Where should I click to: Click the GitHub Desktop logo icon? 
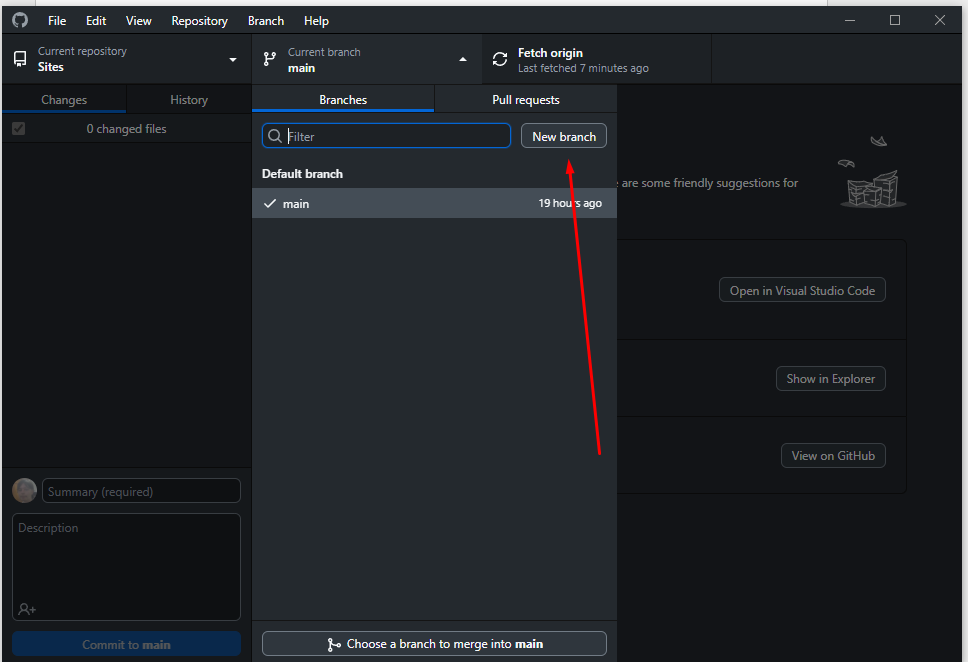pyautogui.click(x=20, y=20)
